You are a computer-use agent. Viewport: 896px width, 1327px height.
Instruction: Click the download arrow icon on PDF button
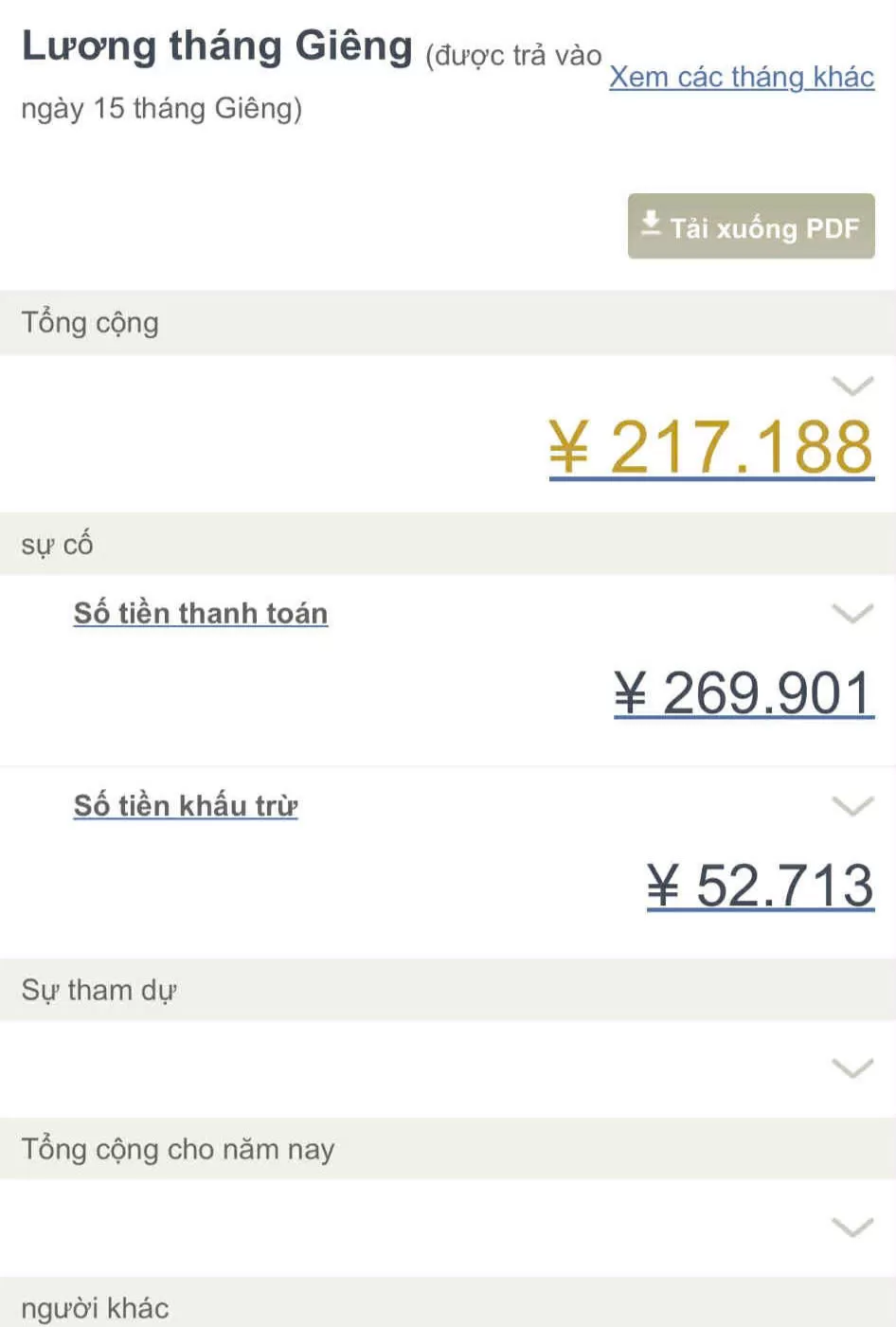point(651,224)
